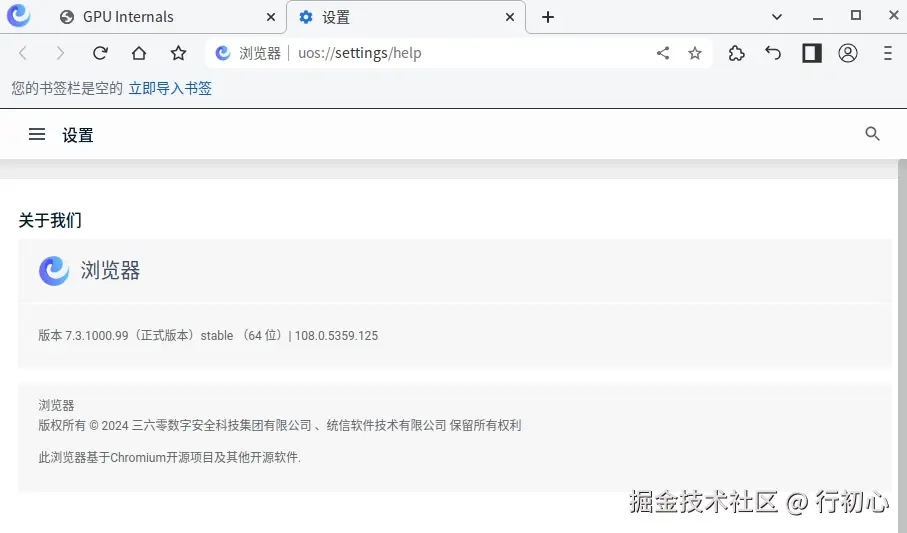Open the user profile icon
This screenshot has width=907, height=533.
tap(848, 53)
